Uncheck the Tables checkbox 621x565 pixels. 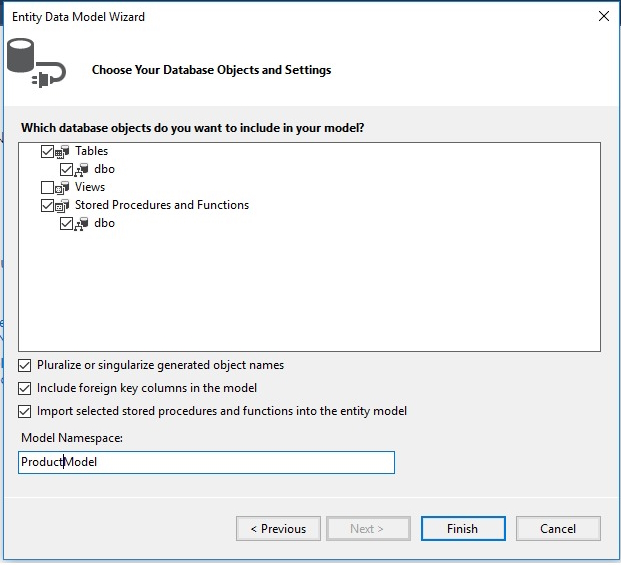click(48, 152)
